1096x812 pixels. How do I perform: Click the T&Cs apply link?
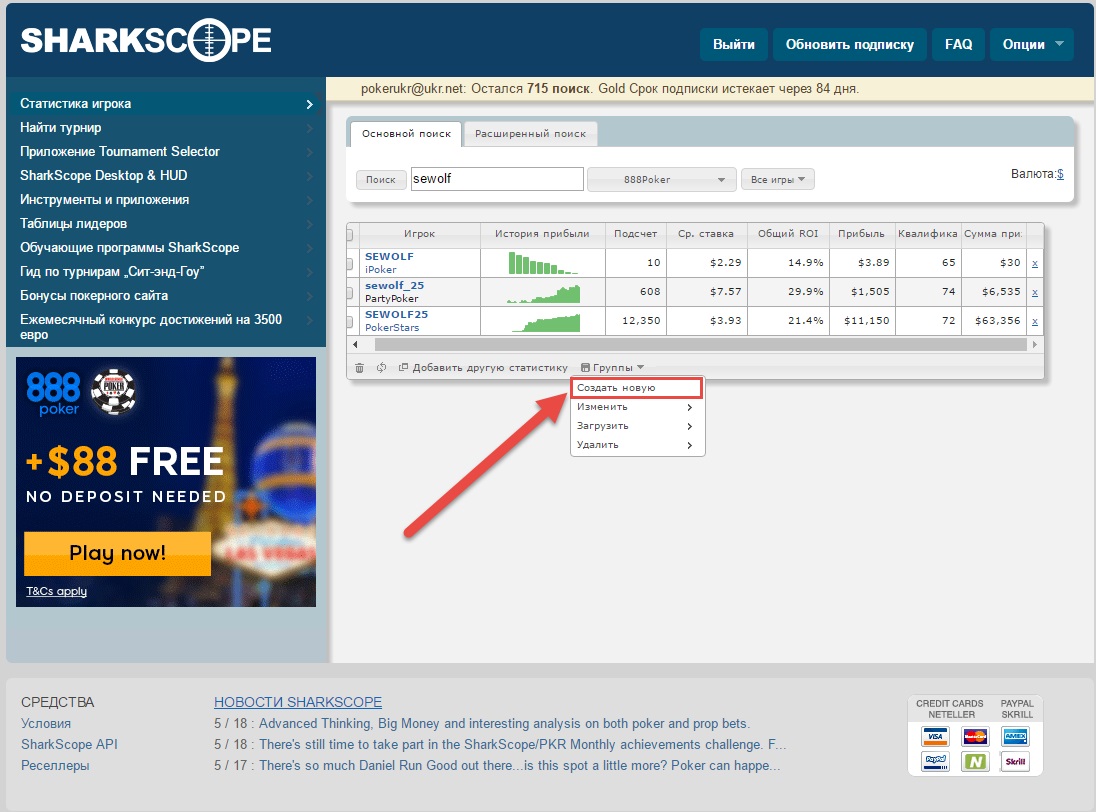(57, 591)
